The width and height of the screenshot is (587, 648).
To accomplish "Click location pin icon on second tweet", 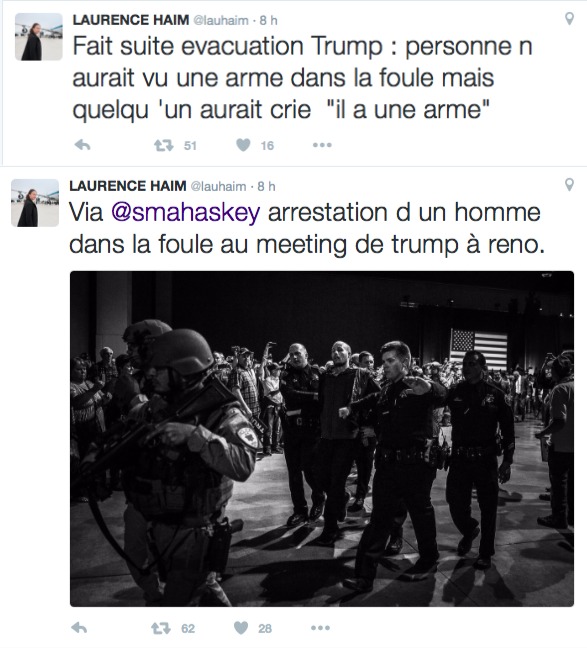I will [569, 184].
